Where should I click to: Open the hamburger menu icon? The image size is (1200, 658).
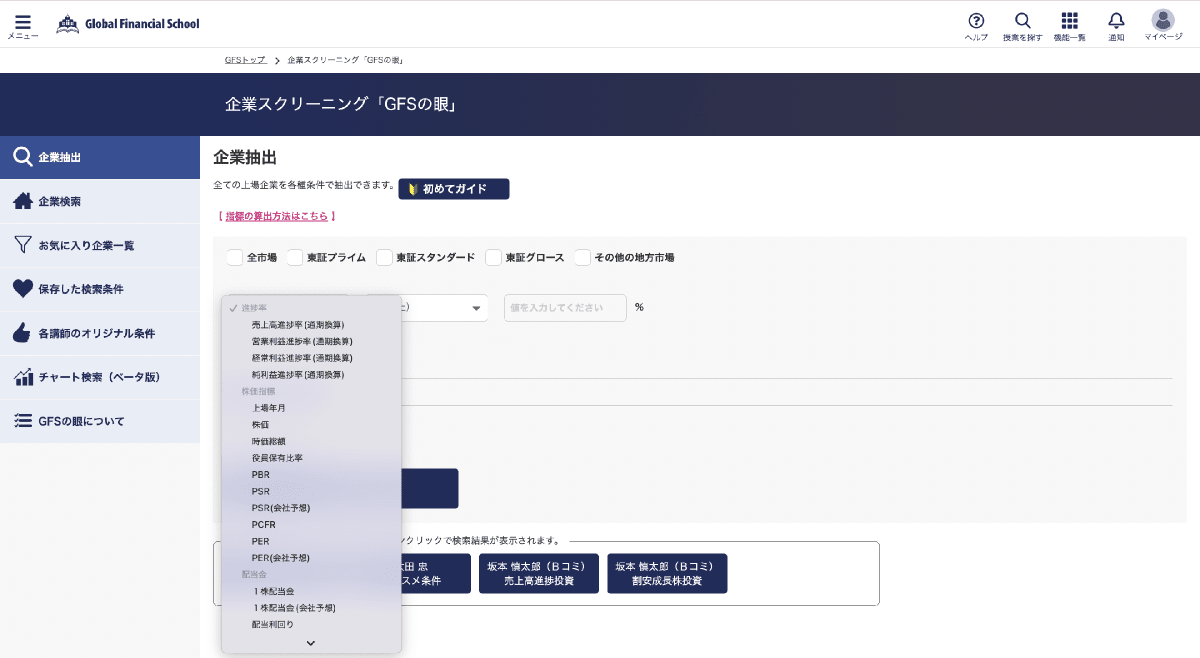(x=23, y=21)
